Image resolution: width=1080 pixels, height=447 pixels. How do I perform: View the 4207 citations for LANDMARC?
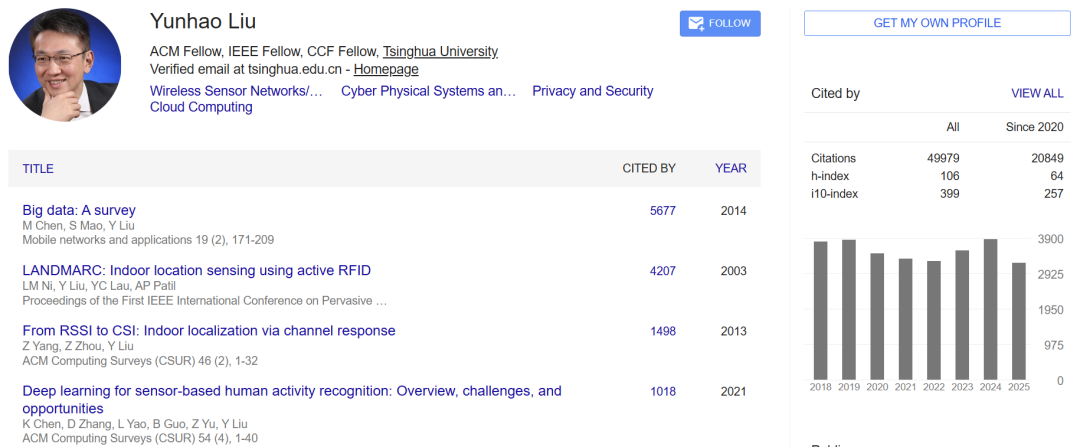[x=662, y=271]
